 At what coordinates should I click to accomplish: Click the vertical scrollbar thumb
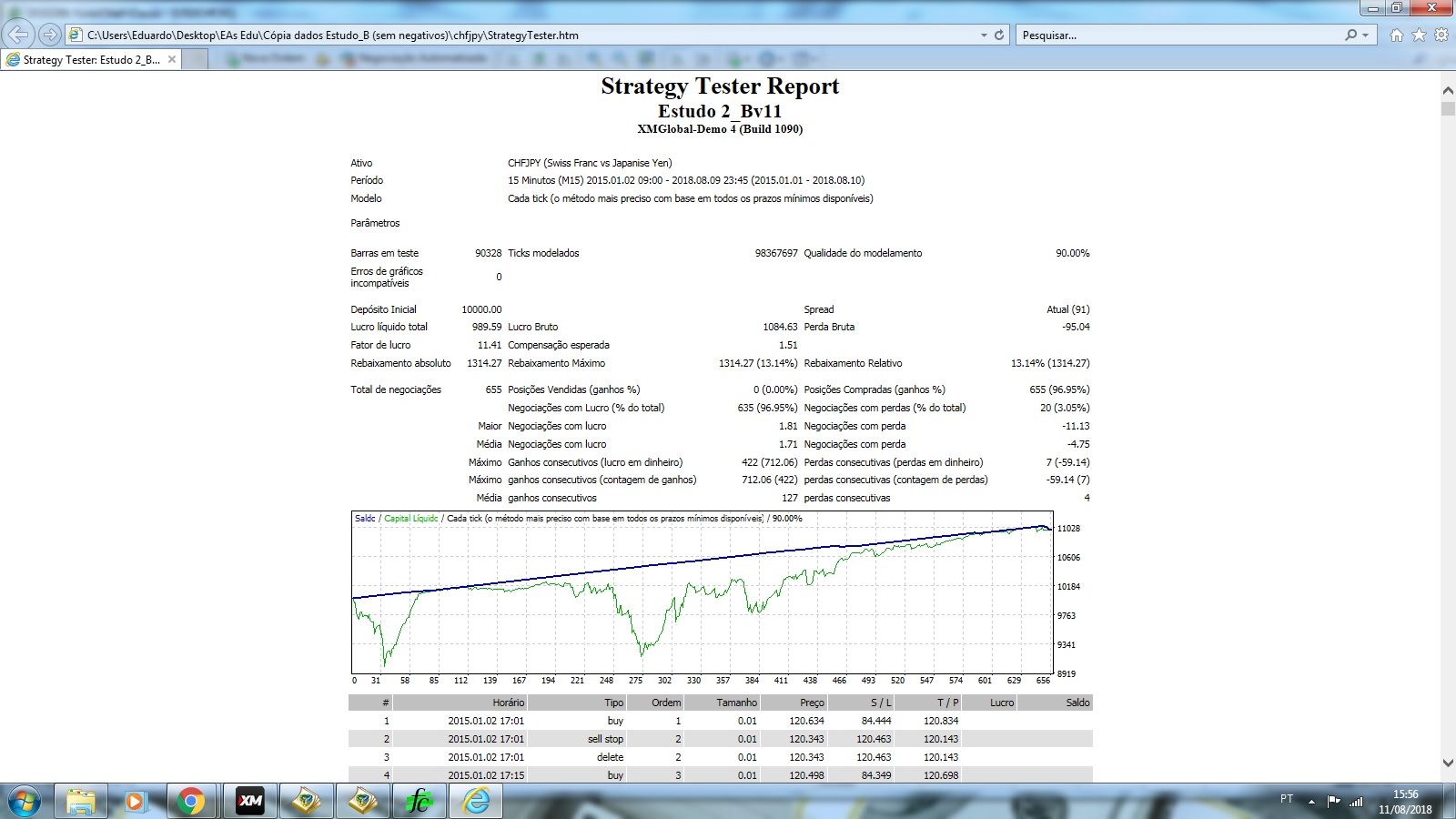tap(1448, 108)
